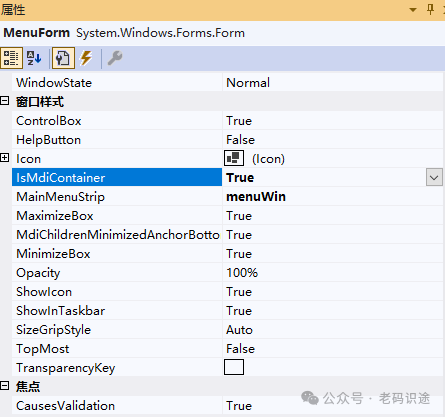Image resolution: width=445 pixels, height=417 pixels.
Task: Select the ShowInTaskbar property
Action: [61, 311]
